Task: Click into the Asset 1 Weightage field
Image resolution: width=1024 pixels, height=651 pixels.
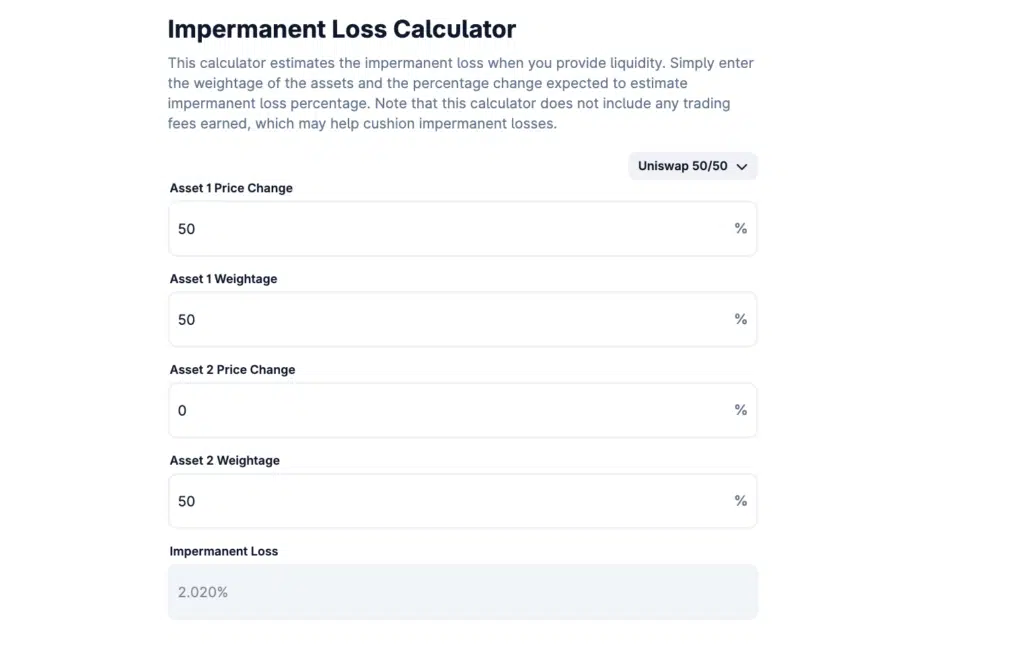Action: (450, 320)
